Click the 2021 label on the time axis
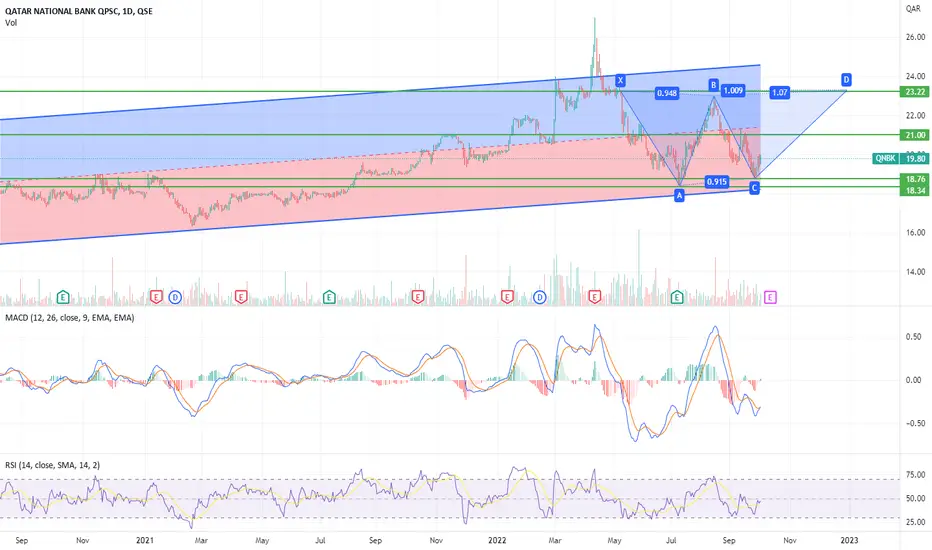Screen dimensions: 932x550 tap(144, 540)
